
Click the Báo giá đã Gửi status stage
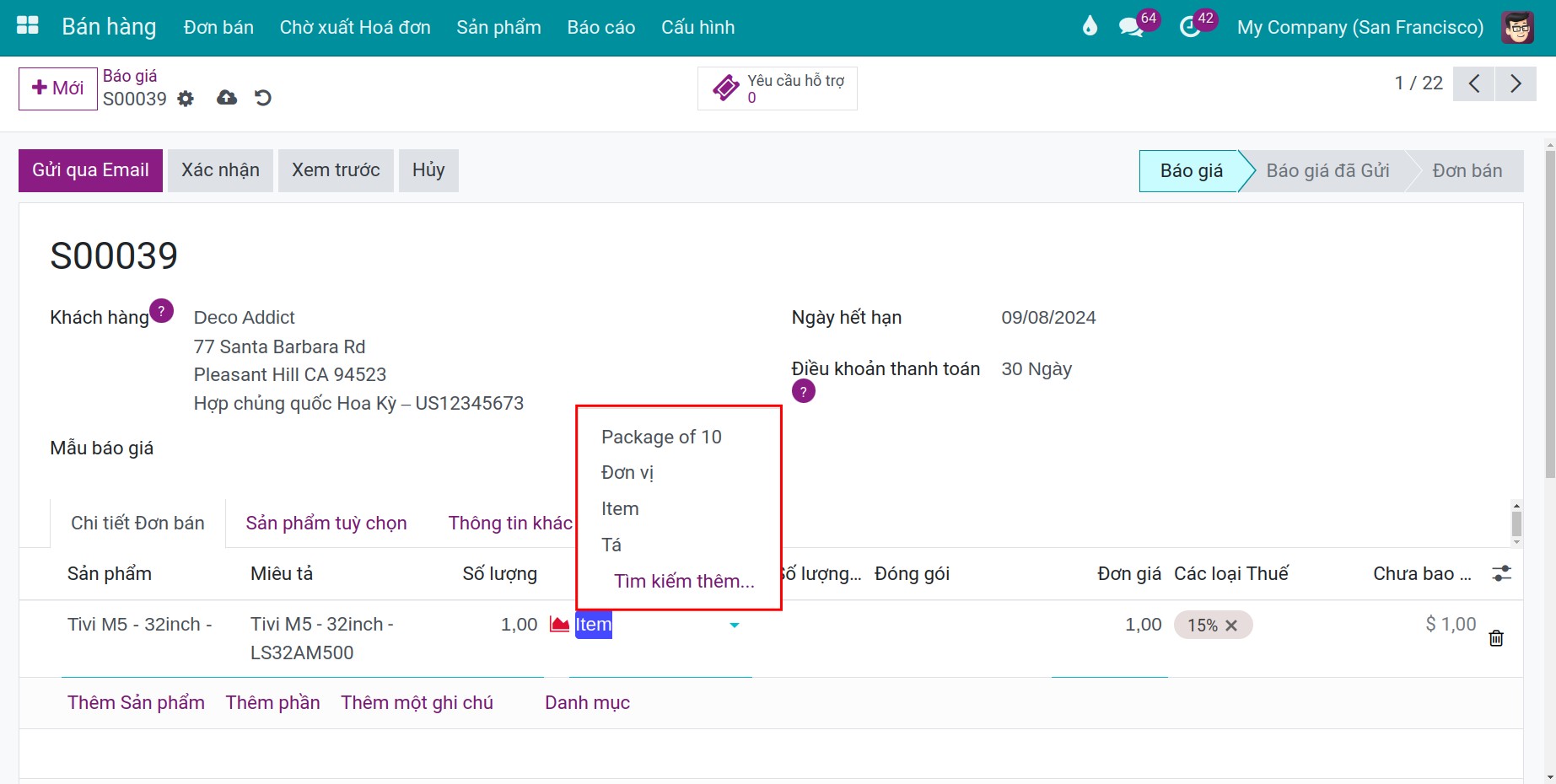point(1327,171)
